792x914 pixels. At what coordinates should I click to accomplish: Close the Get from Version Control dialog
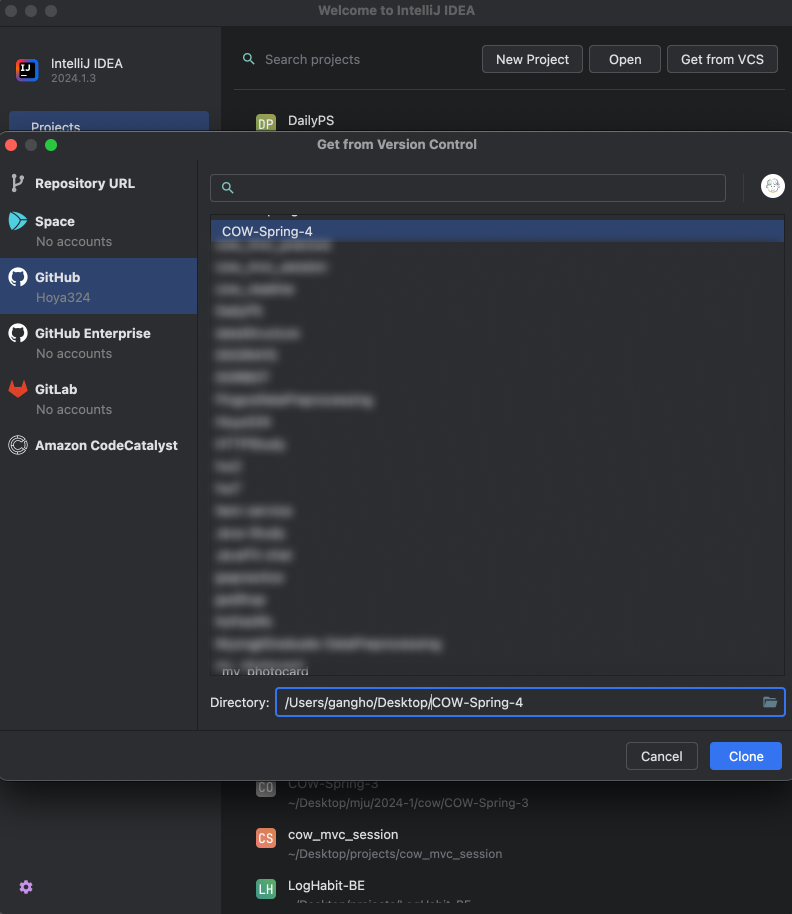(11, 145)
